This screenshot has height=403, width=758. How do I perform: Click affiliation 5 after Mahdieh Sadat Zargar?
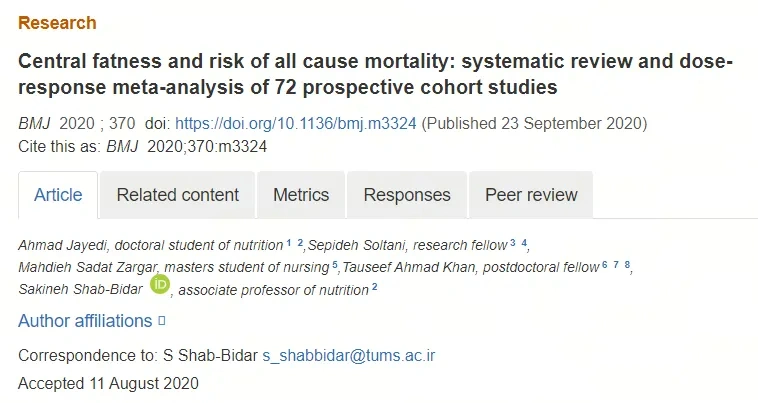(335, 265)
